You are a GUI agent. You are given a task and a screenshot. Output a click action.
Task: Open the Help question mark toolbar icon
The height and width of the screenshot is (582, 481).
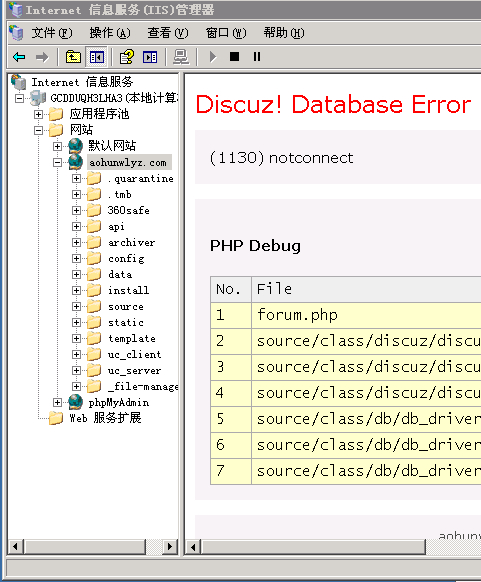click(126, 57)
